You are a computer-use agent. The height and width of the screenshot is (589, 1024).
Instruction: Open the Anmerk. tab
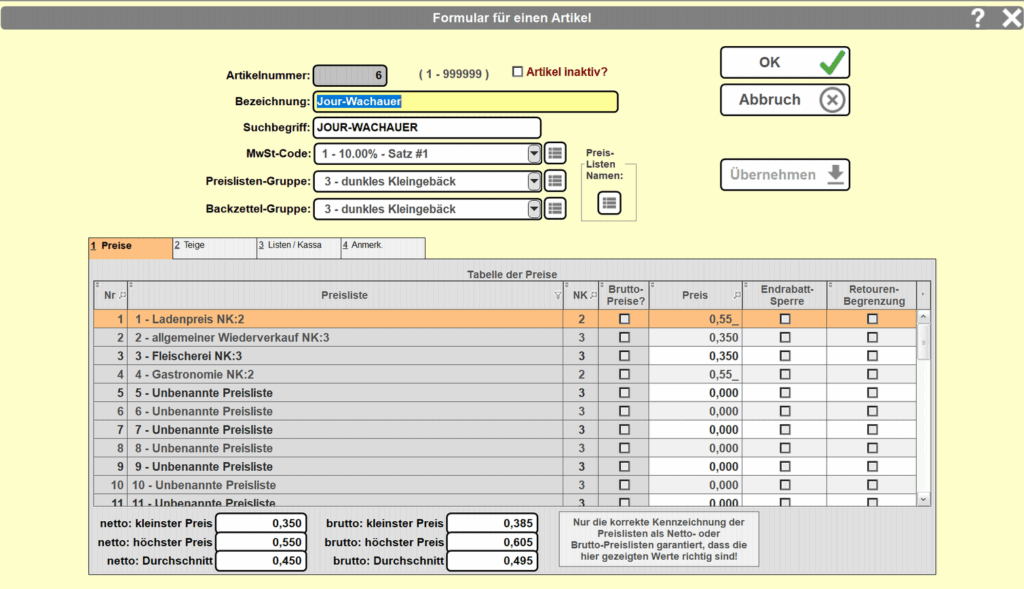[x=383, y=247]
